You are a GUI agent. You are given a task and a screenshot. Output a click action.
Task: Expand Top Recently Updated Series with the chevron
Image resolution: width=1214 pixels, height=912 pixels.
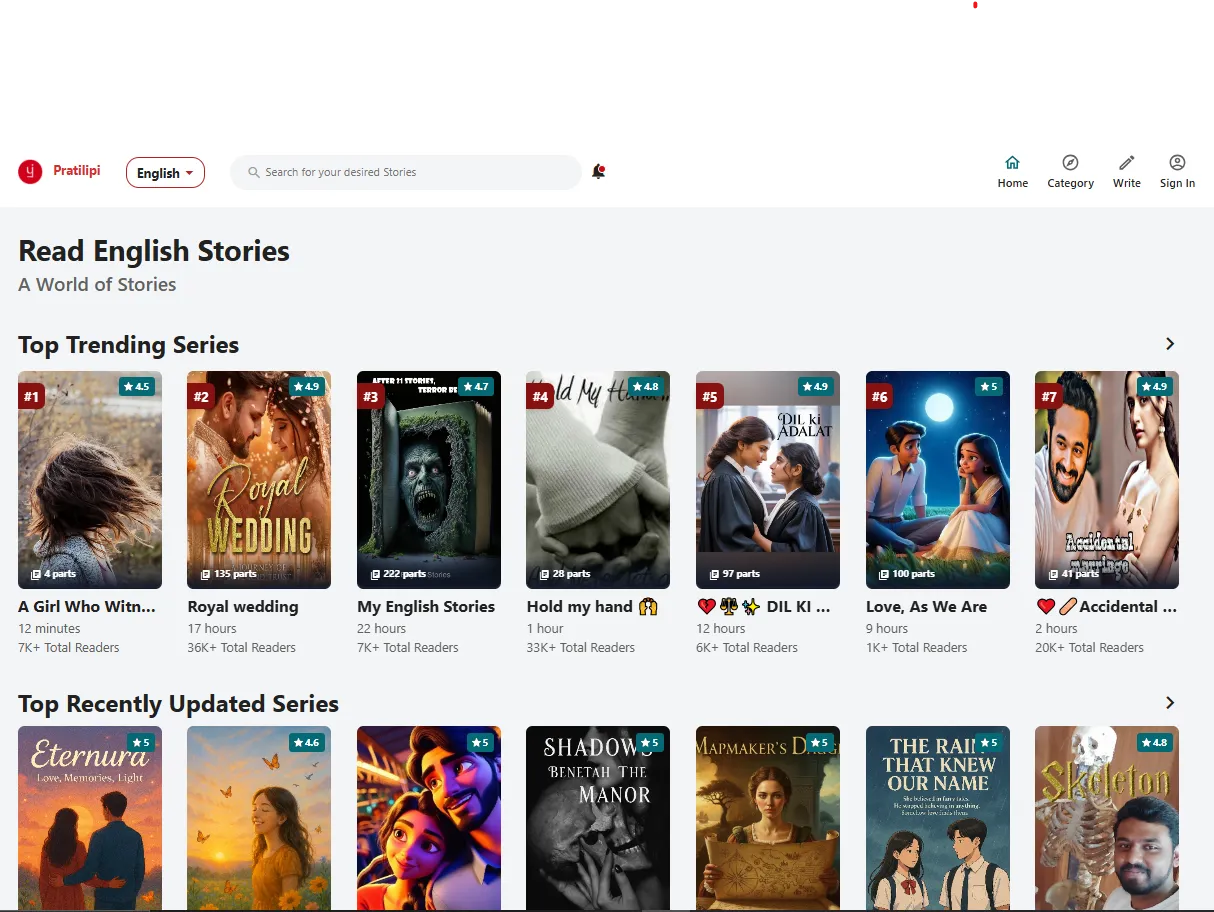coord(1169,702)
